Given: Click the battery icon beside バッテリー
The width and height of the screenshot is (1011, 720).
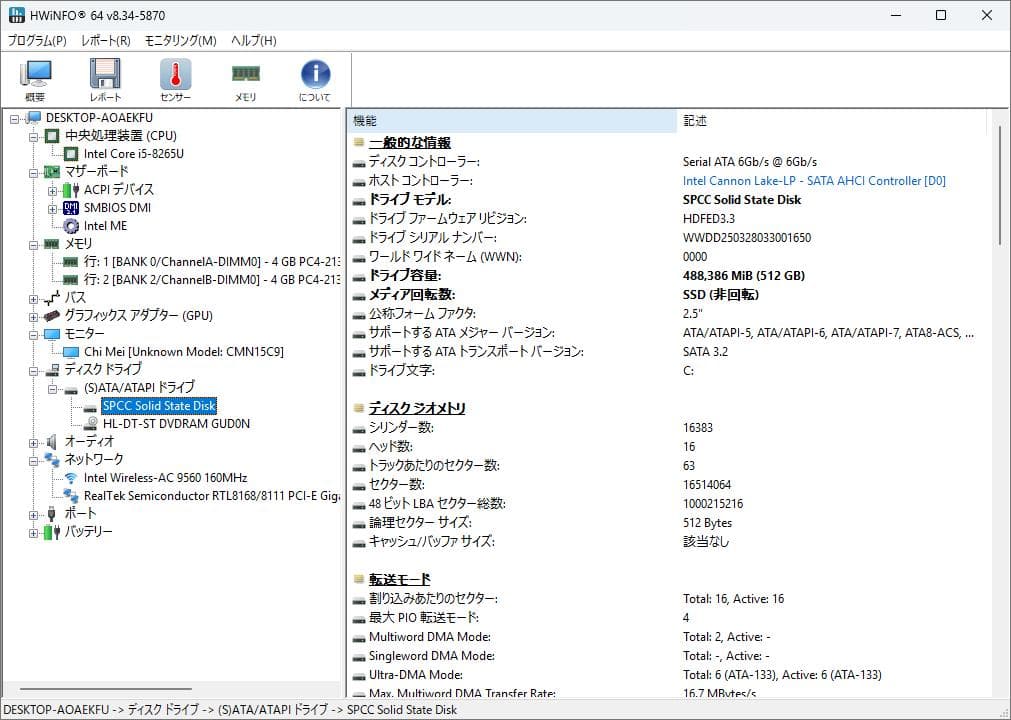Looking at the screenshot, I should pos(52,532).
